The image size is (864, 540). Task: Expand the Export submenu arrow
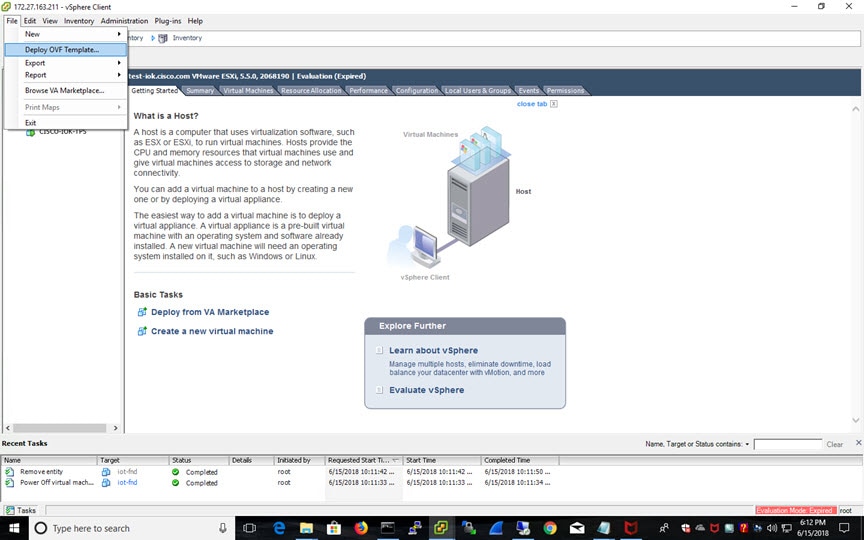pyautogui.click(x=119, y=63)
